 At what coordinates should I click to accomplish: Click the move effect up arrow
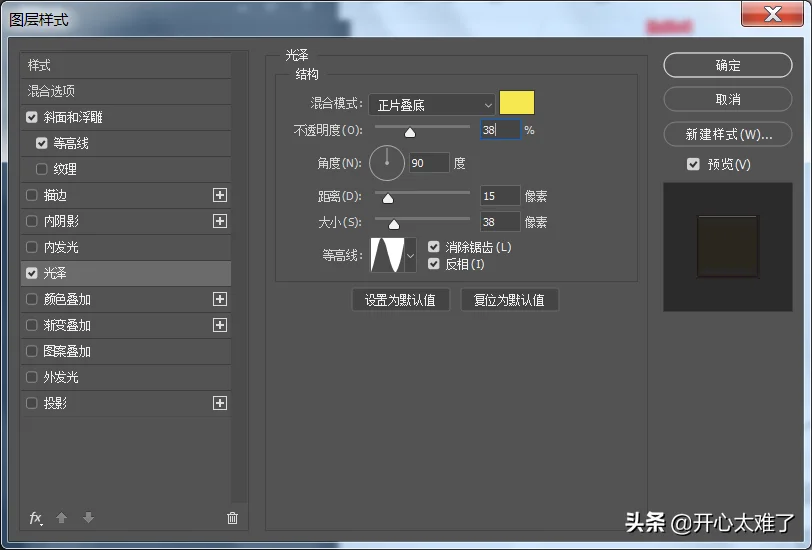61,517
